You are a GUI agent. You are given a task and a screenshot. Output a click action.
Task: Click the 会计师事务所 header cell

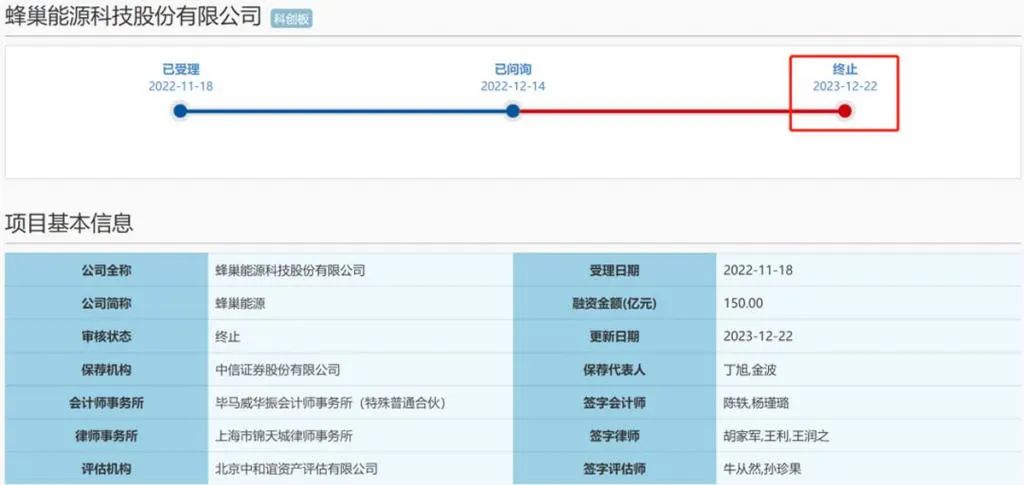coord(106,403)
